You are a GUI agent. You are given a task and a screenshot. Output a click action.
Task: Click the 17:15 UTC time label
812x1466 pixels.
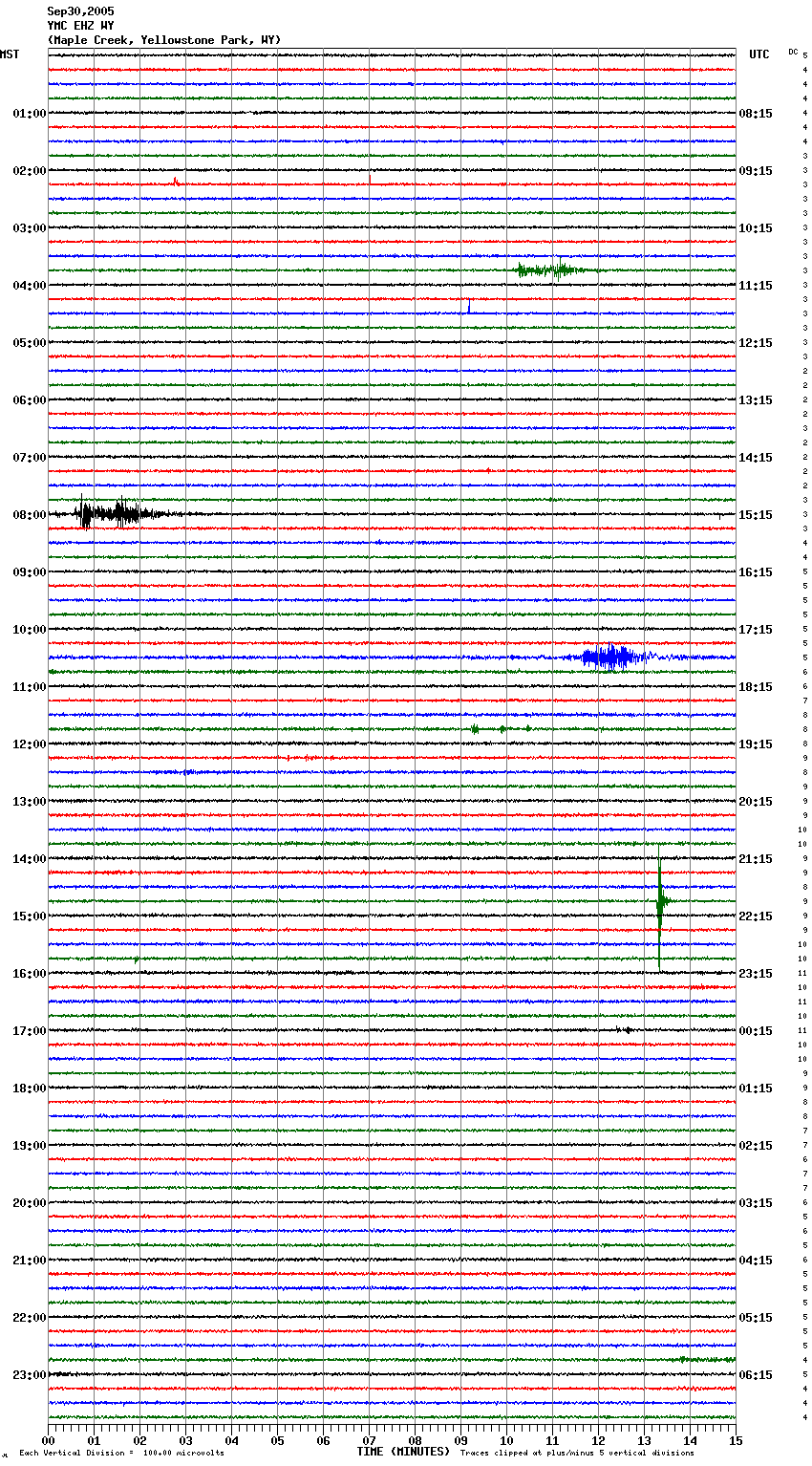click(756, 630)
